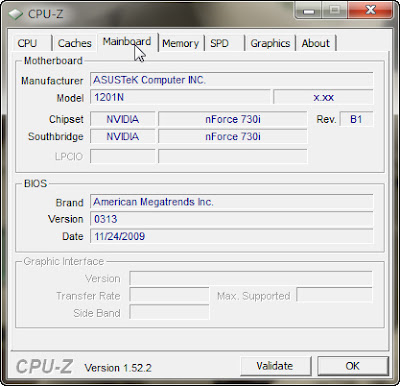Screen dimensions: 400x386
Task: Click the empty Side Band field
Action: pos(169,313)
